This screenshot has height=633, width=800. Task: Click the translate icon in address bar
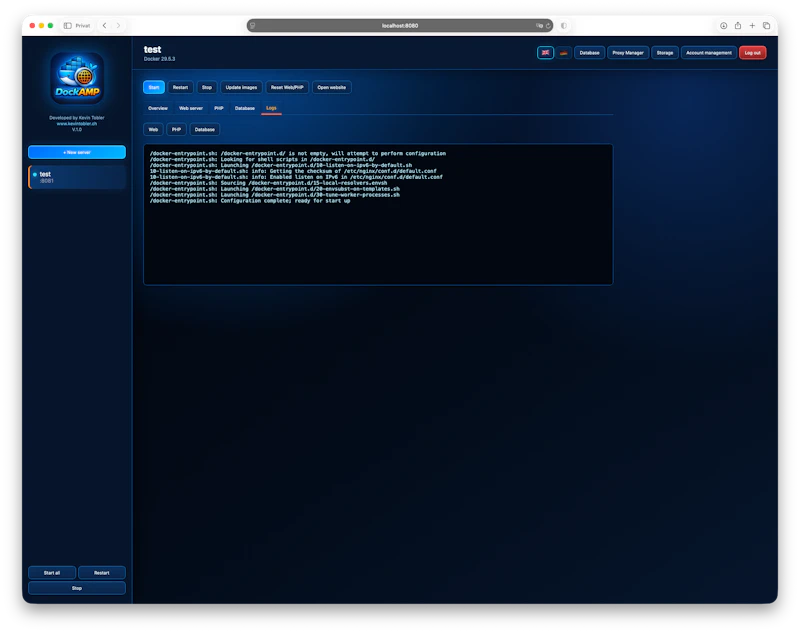[x=539, y=26]
